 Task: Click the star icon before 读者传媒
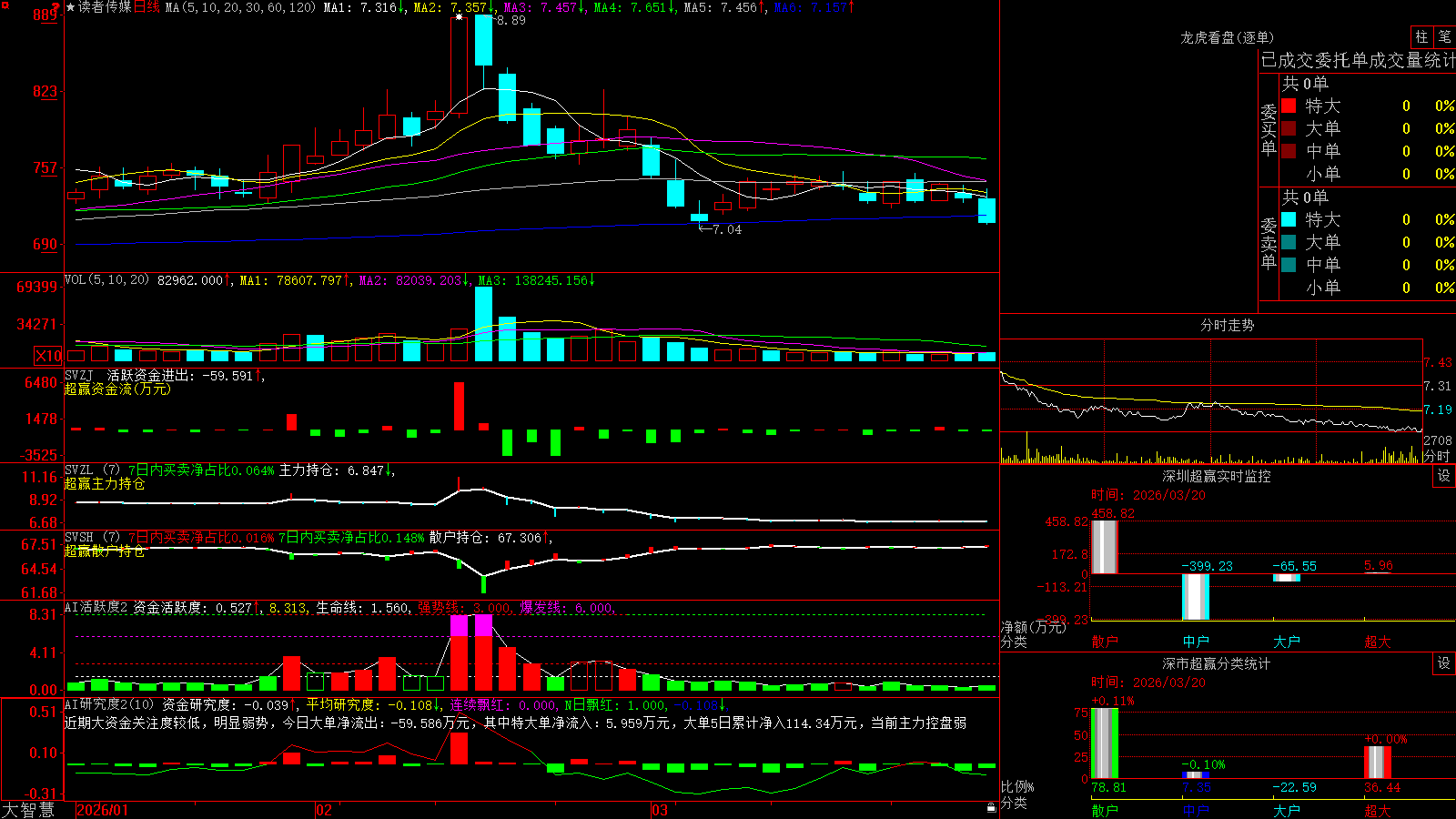(71, 7)
